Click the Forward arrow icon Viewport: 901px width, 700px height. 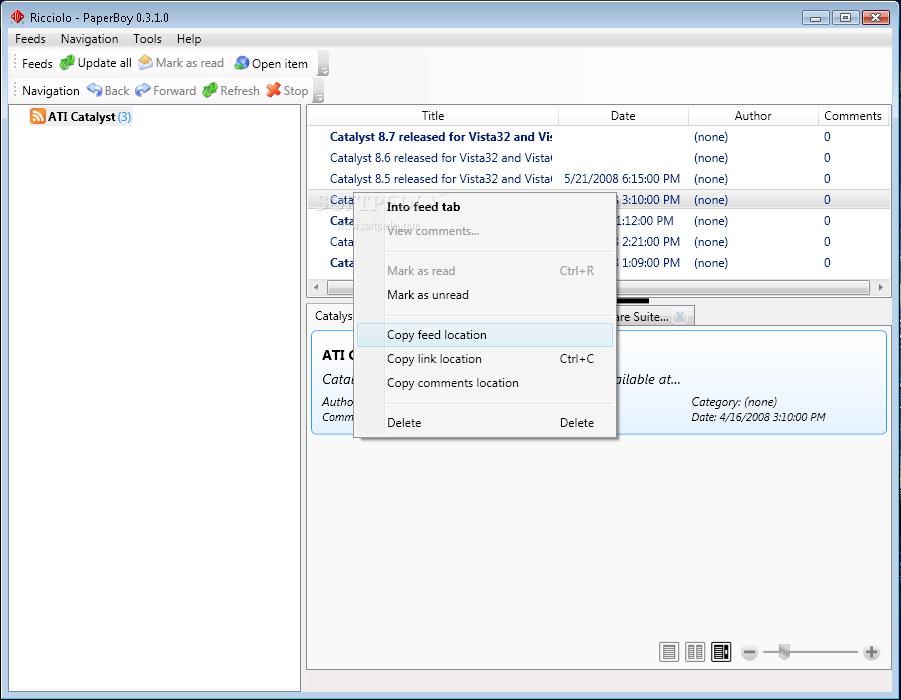point(143,90)
